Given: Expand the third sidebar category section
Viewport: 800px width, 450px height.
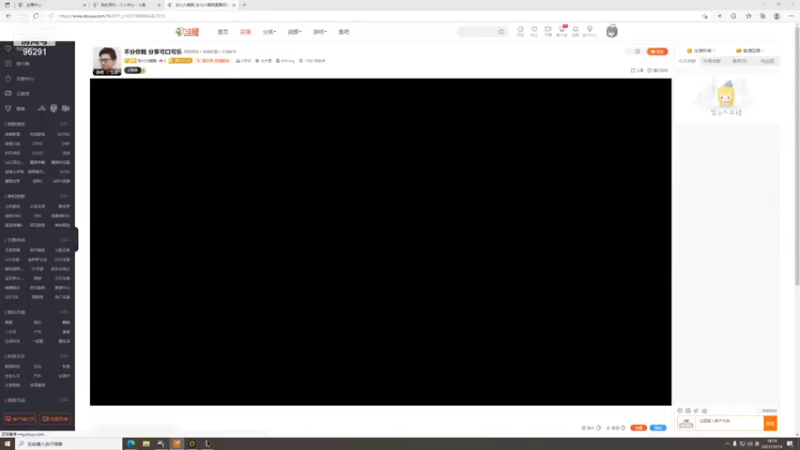Looking at the screenshot, I should click(x=64, y=240).
